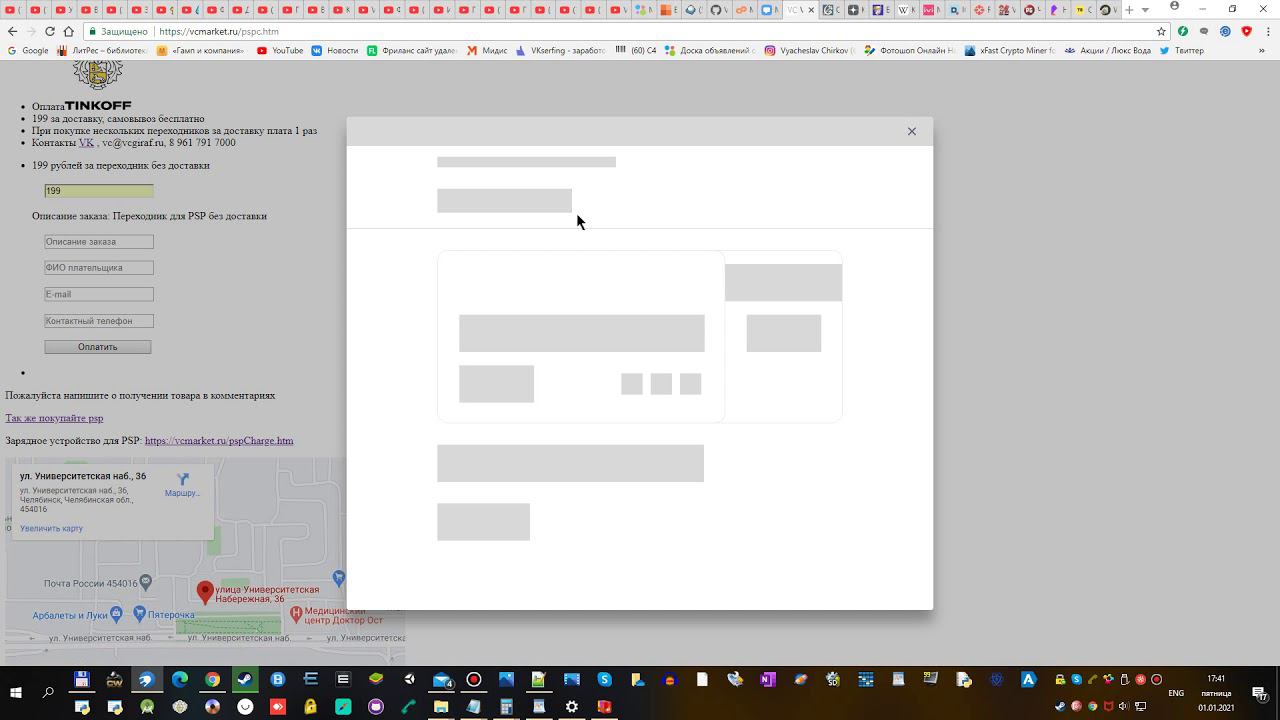The width and height of the screenshot is (1280, 720).
Task: Open the Chrome profile icon
Action: pos(1174,7)
